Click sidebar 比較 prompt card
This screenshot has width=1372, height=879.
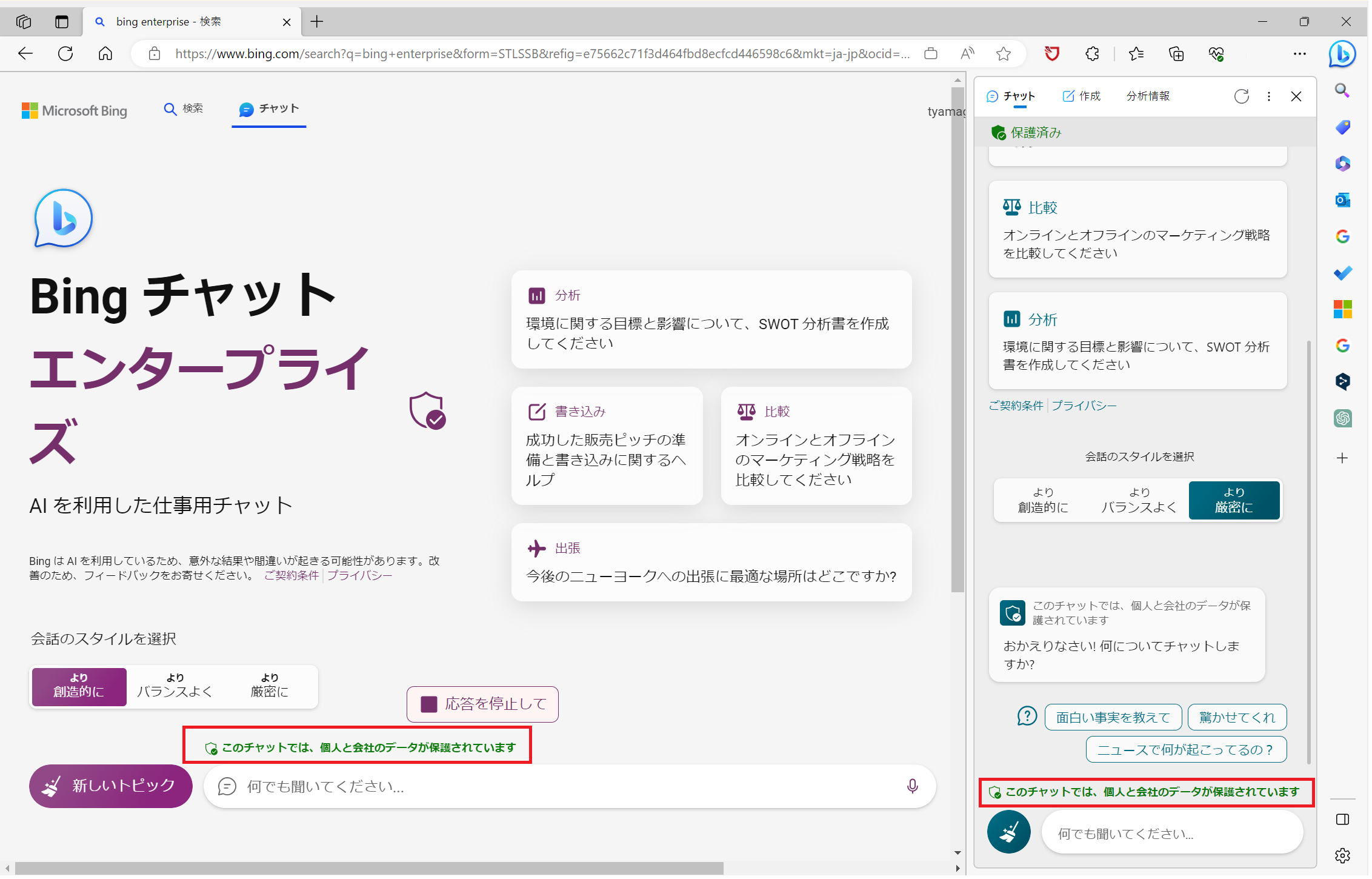pyautogui.click(x=1137, y=230)
